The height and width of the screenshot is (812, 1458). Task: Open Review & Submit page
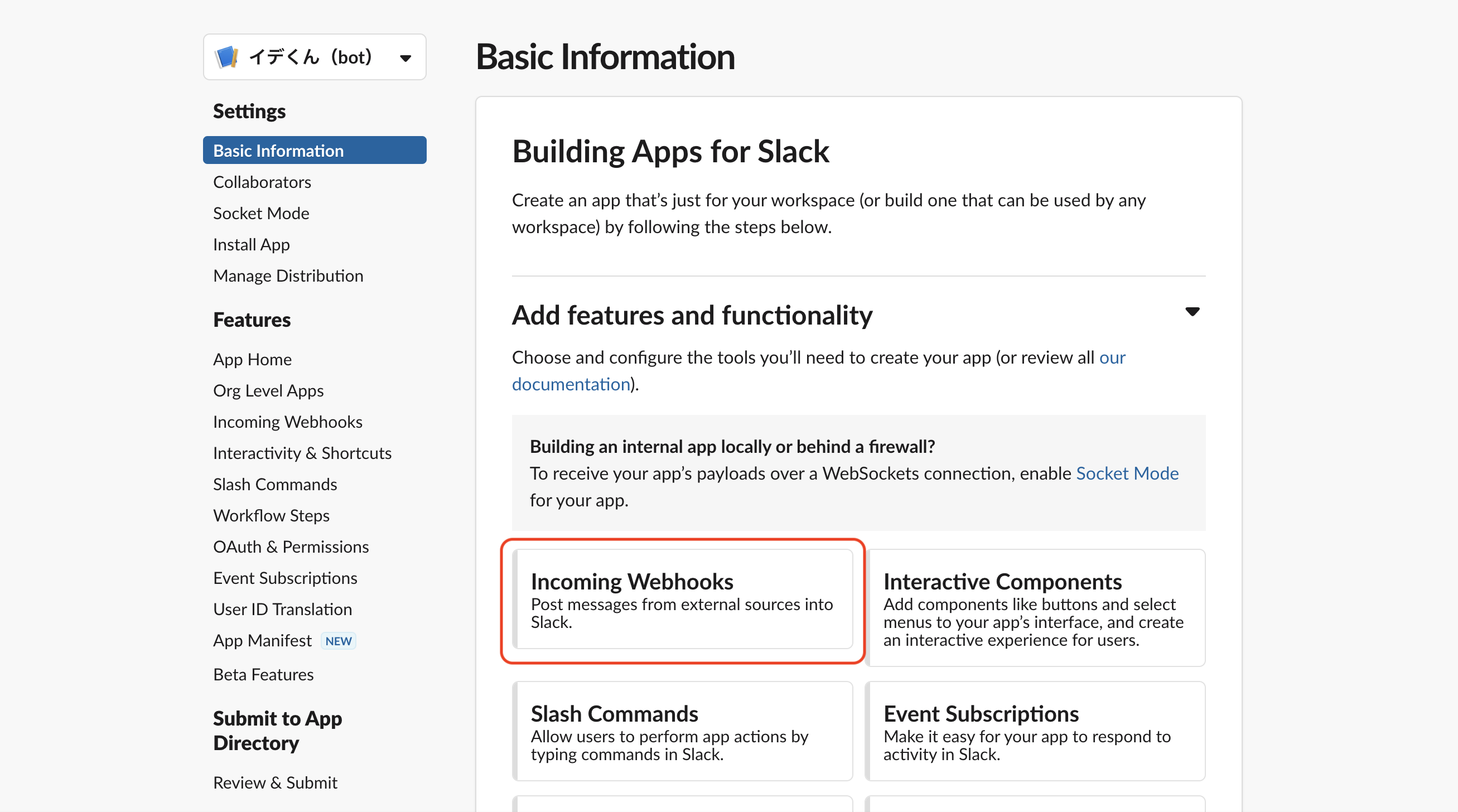(275, 782)
